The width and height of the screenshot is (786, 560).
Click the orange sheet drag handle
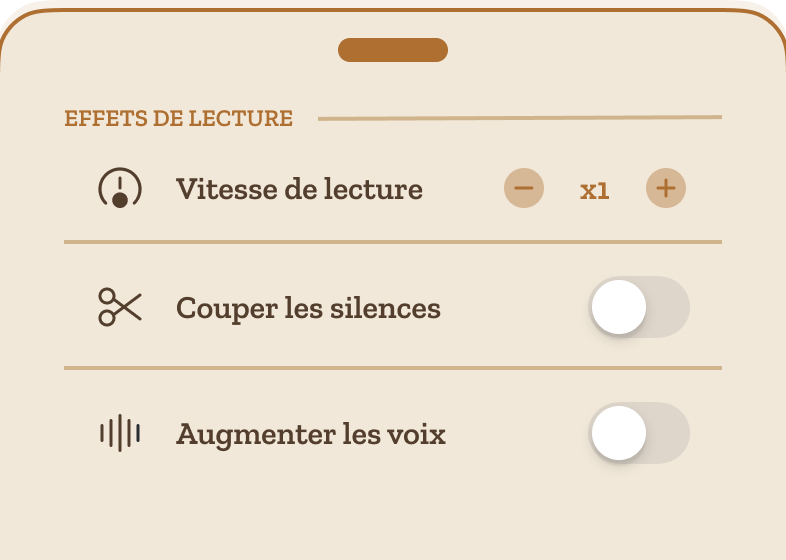(393, 50)
